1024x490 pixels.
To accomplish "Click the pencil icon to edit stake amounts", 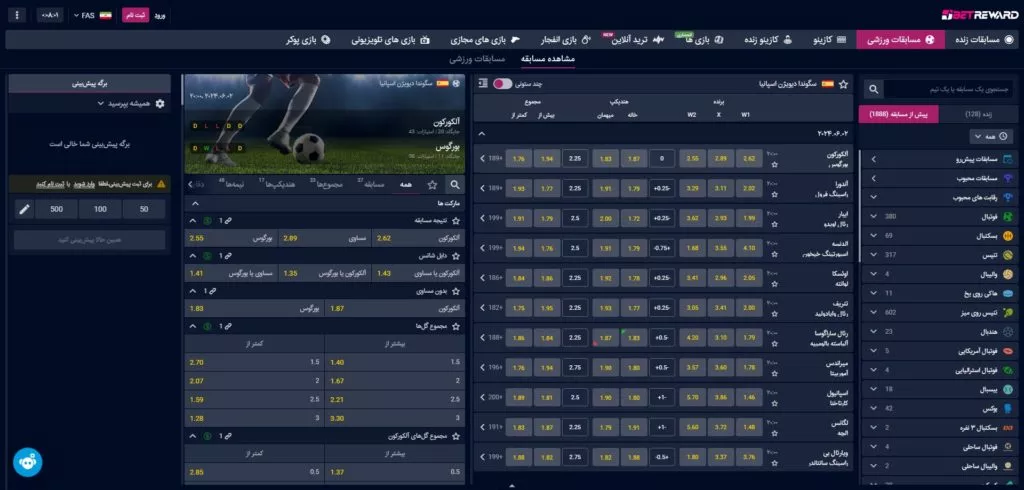I will coord(26,209).
